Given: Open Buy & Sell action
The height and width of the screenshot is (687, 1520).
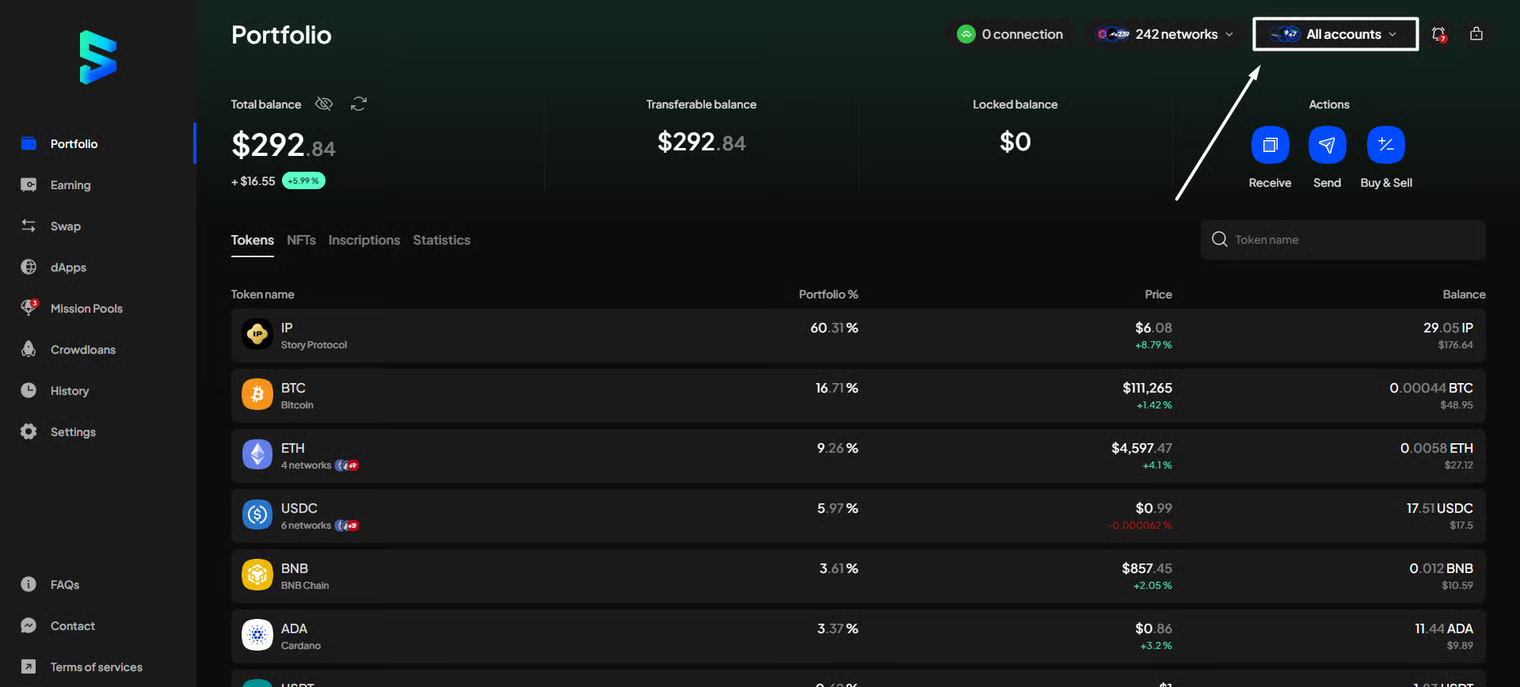Looking at the screenshot, I should 1385,145.
